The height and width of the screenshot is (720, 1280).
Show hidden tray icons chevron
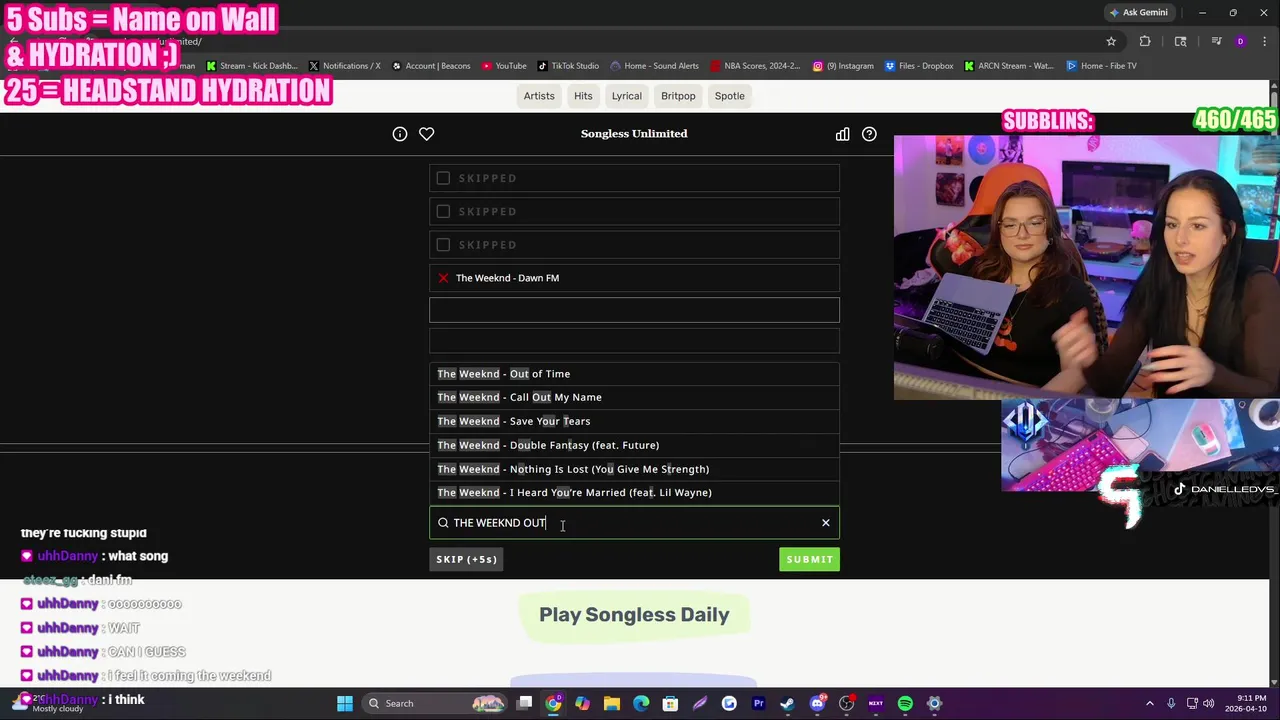(1149, 703)
